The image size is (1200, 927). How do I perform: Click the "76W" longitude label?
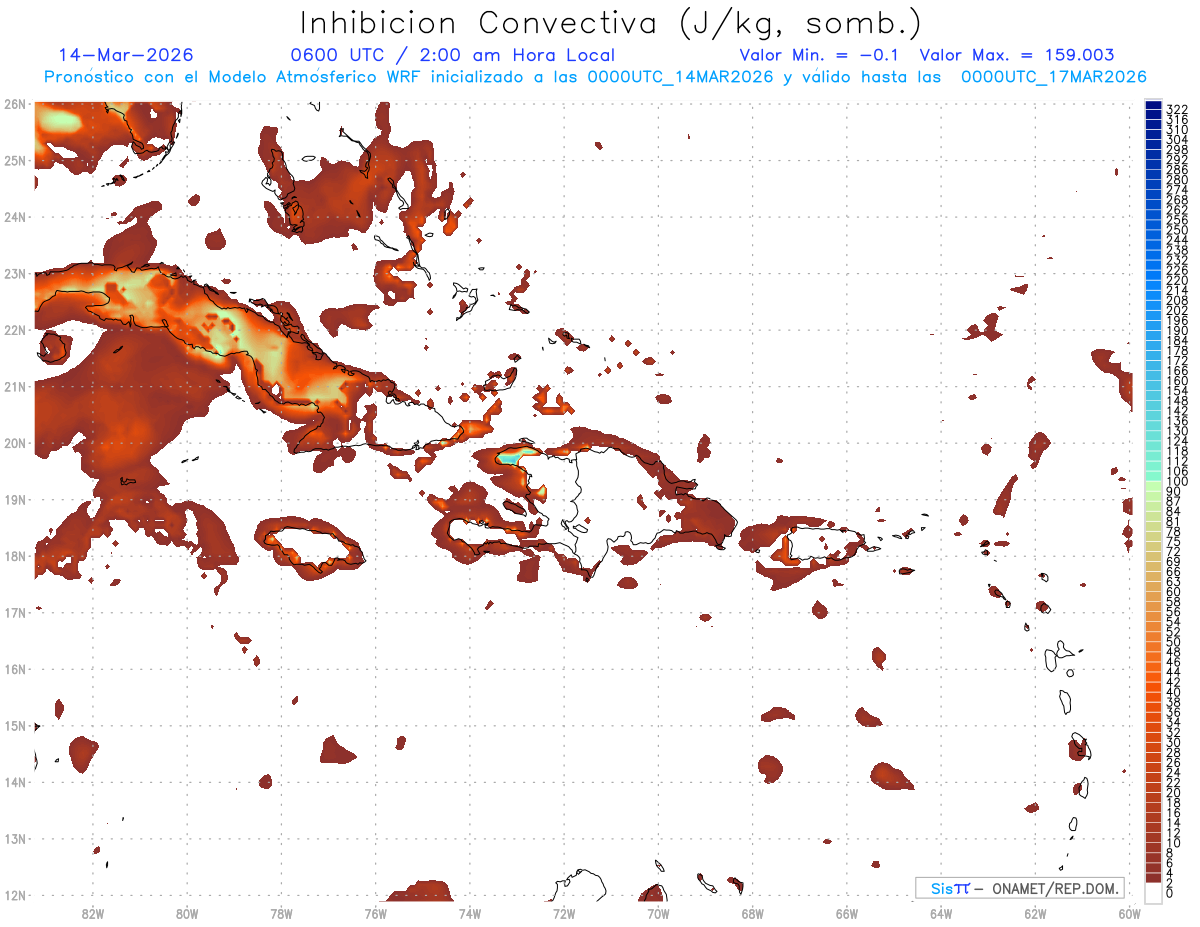point(375,913)
